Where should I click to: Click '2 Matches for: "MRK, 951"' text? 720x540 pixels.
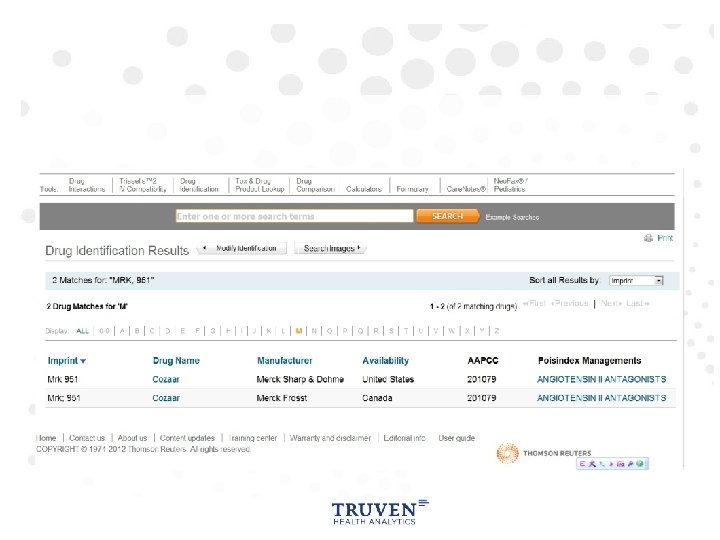click(x=103, y=280)
